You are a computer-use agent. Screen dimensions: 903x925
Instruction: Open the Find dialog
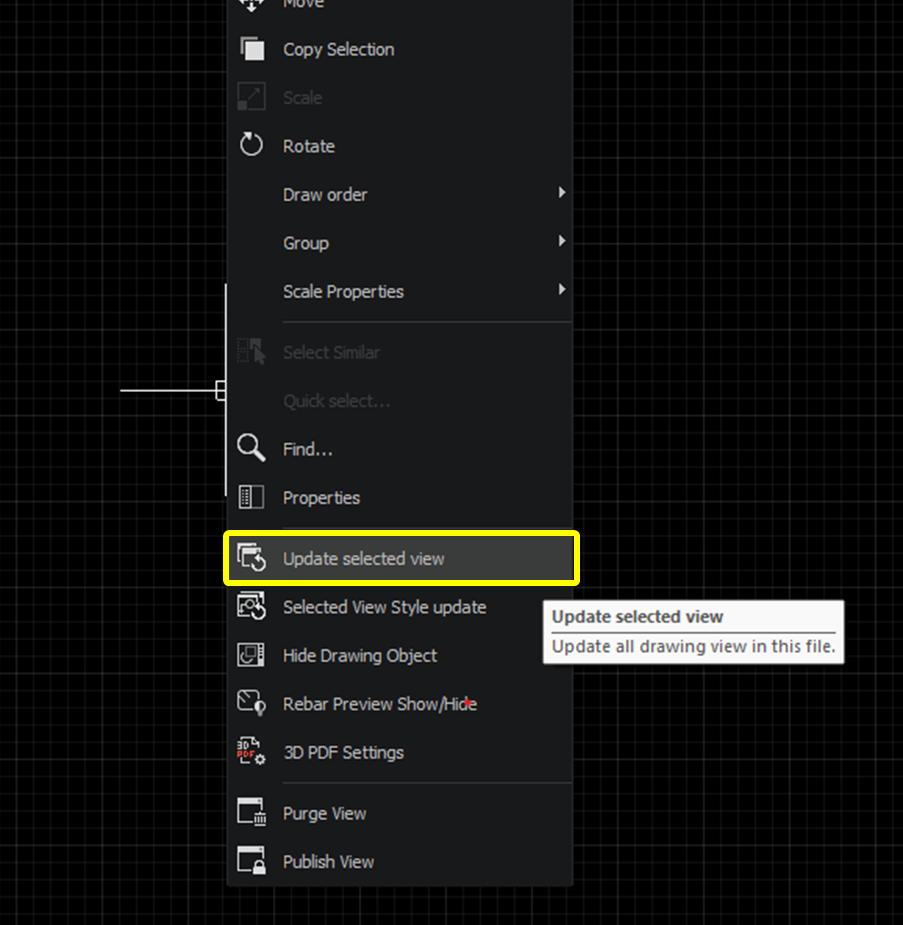pyautogui.click(x=307, y=448)
